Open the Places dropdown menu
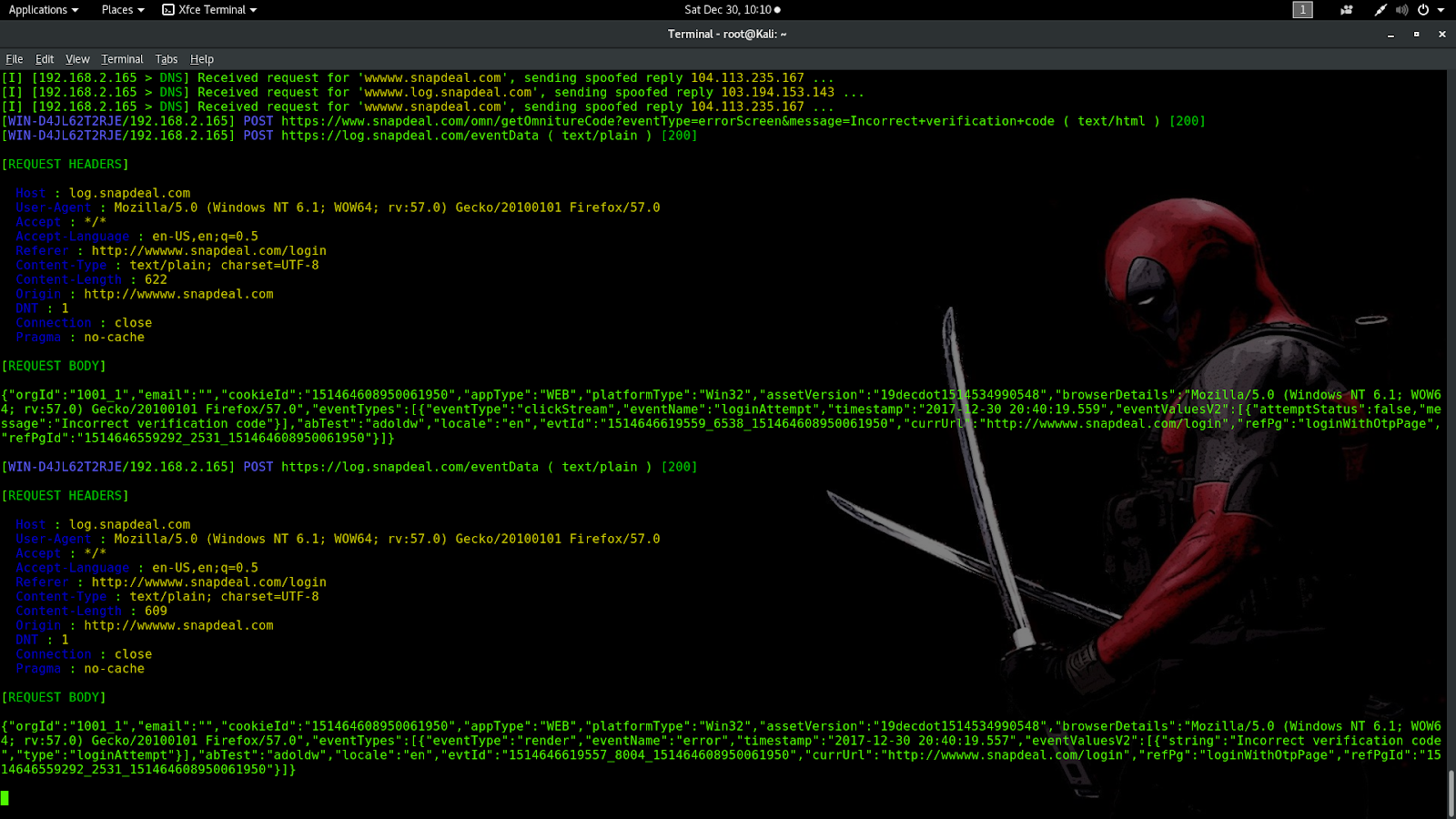Viewport: 1456px width, 819px height. tap(123, 10)
